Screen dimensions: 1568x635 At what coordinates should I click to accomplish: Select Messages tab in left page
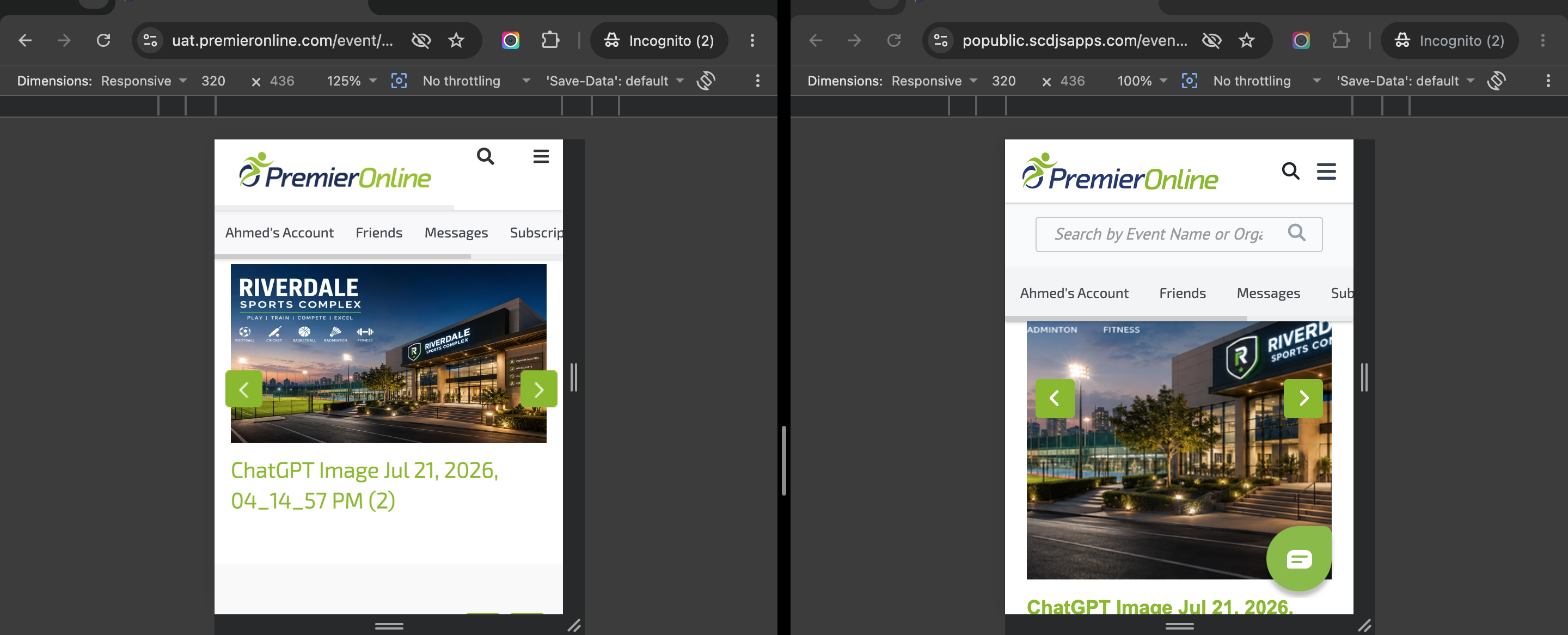[x=457, y=233]
